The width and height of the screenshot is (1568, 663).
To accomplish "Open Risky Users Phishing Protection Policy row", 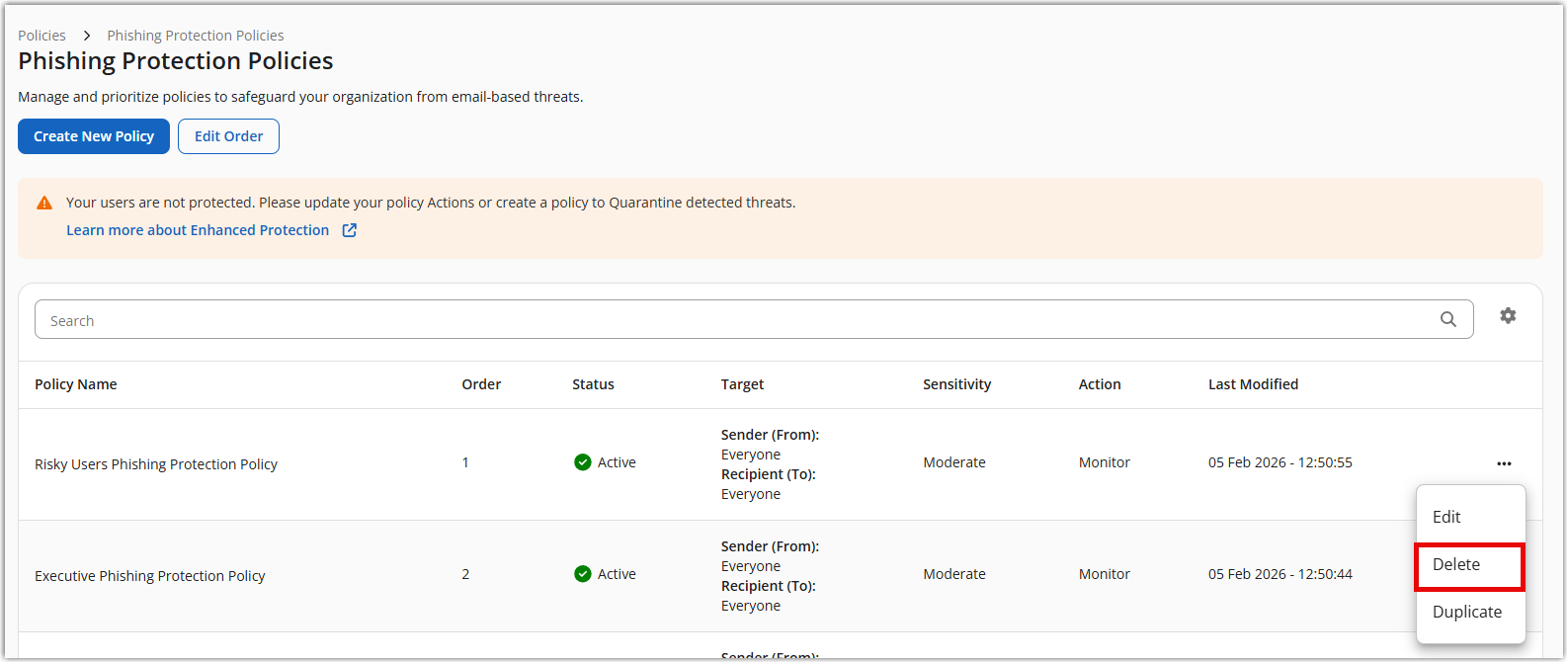I will coord(156,464).
